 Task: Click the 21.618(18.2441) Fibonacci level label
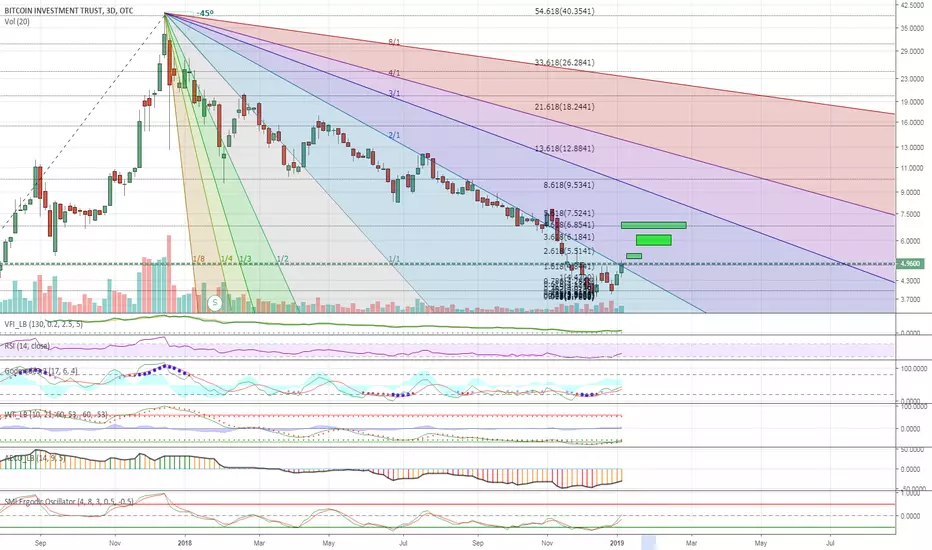click(x=565, y=107)
